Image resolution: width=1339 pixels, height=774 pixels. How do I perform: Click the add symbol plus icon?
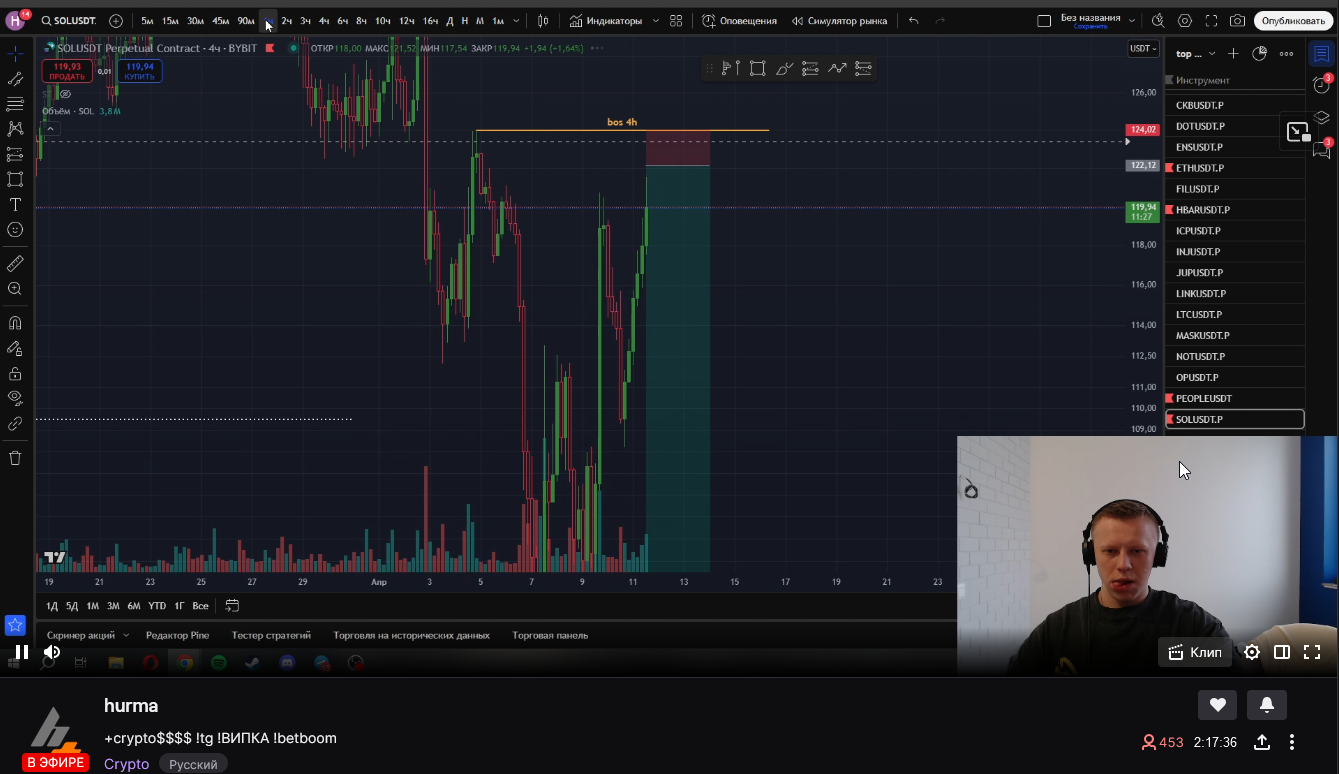coord(116,20)
